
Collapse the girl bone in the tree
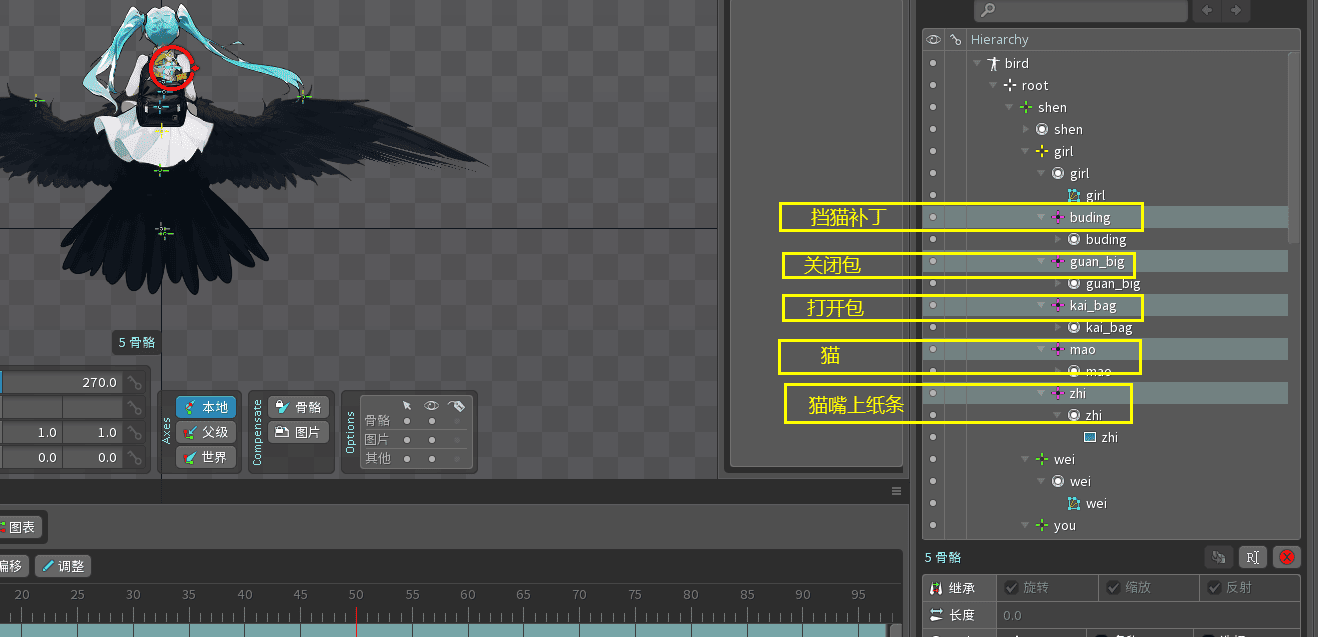1026,152
